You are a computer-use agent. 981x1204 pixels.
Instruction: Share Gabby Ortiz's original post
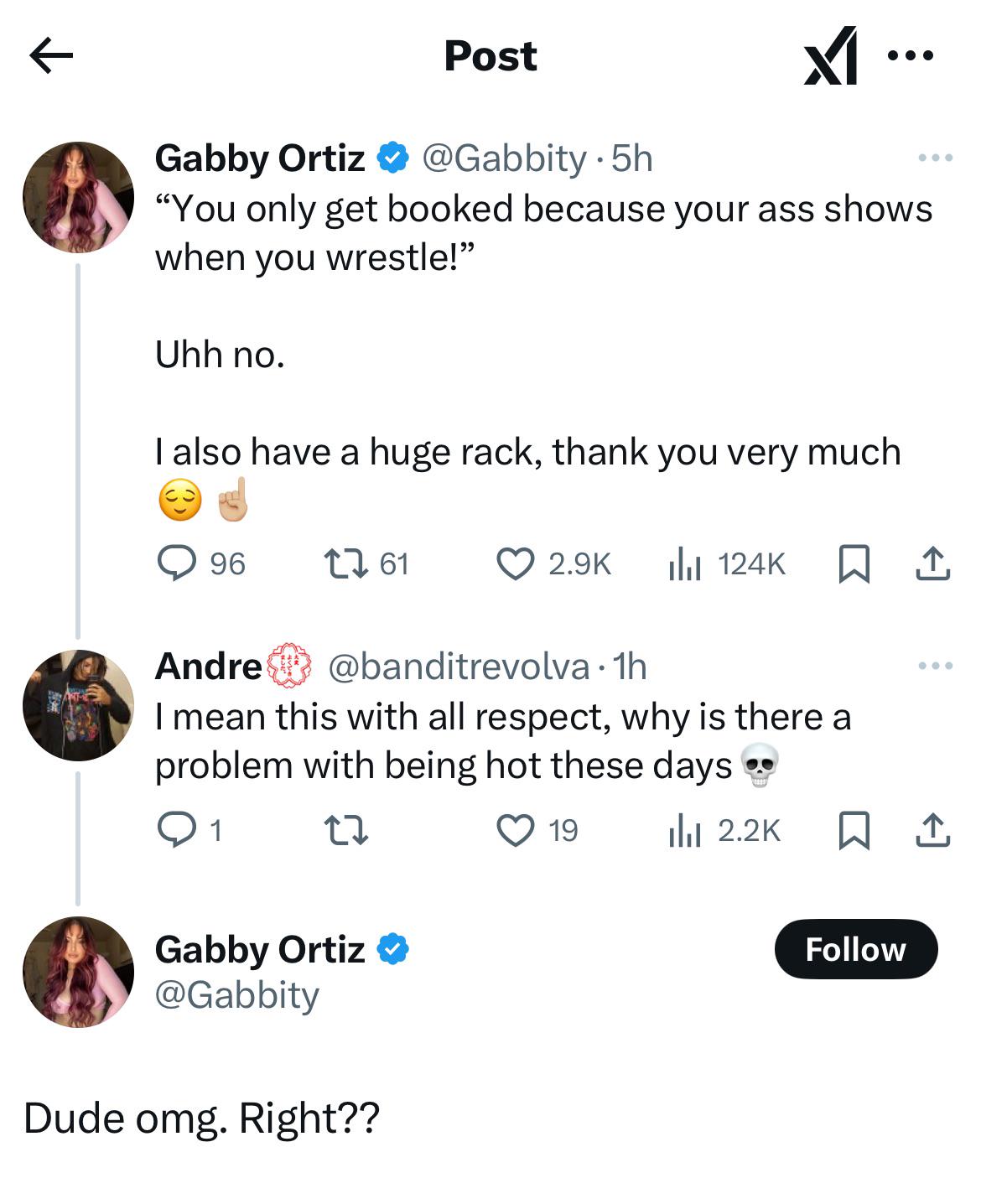pyautogui.click(x=932, y=563)
